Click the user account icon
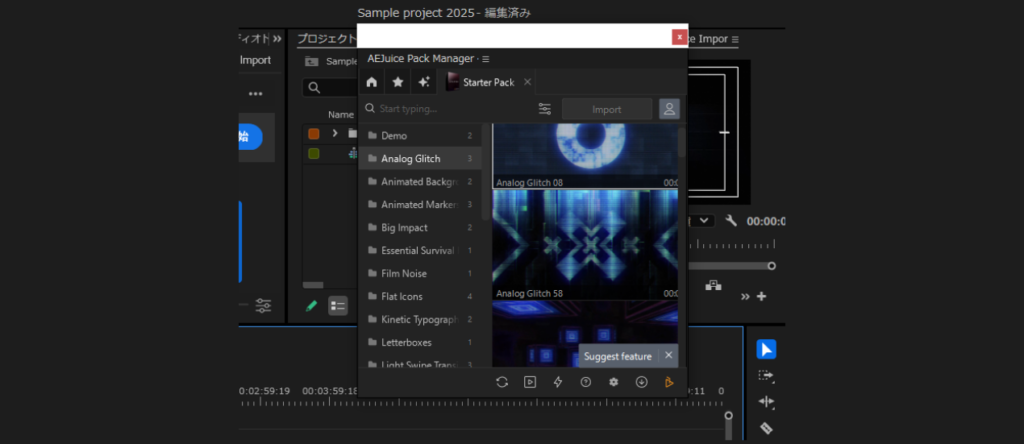 [669, 109]
